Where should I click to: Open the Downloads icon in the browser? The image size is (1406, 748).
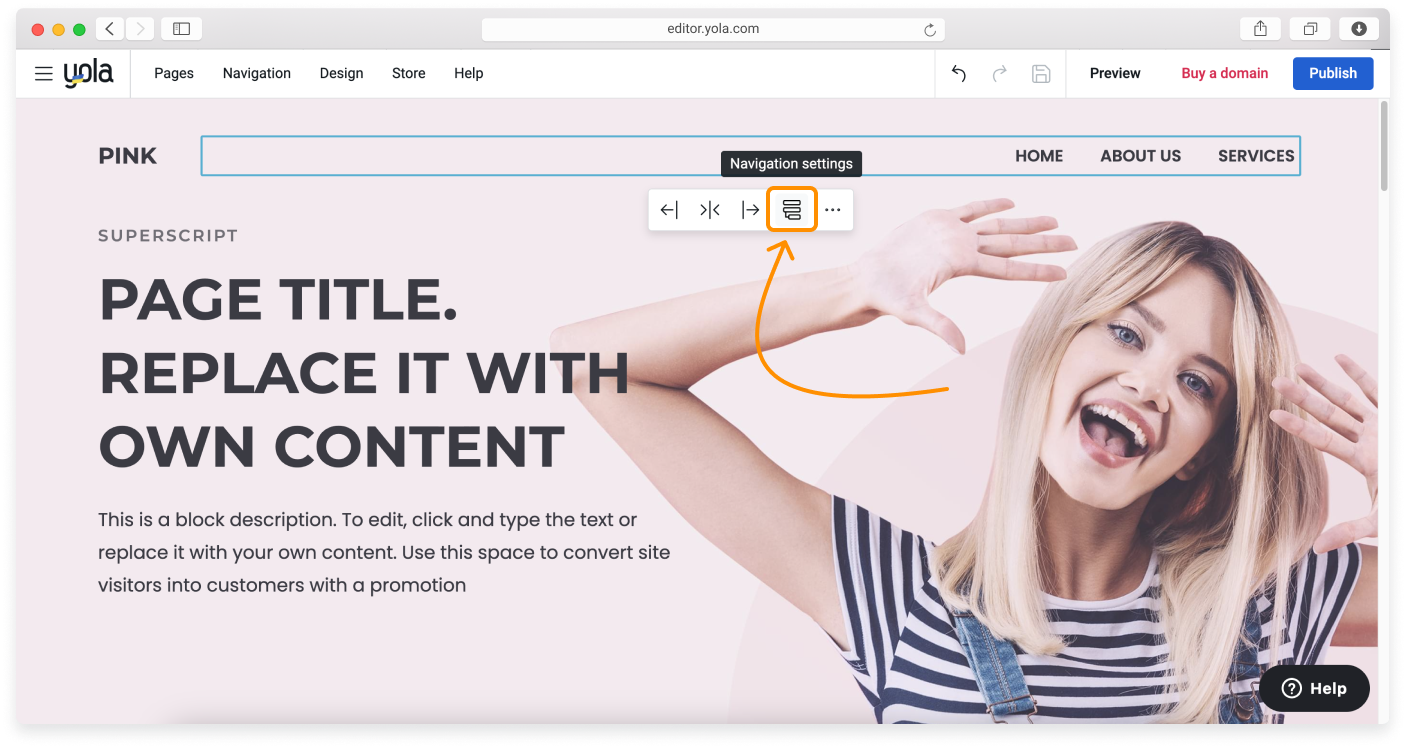(x=1358, y=28)
